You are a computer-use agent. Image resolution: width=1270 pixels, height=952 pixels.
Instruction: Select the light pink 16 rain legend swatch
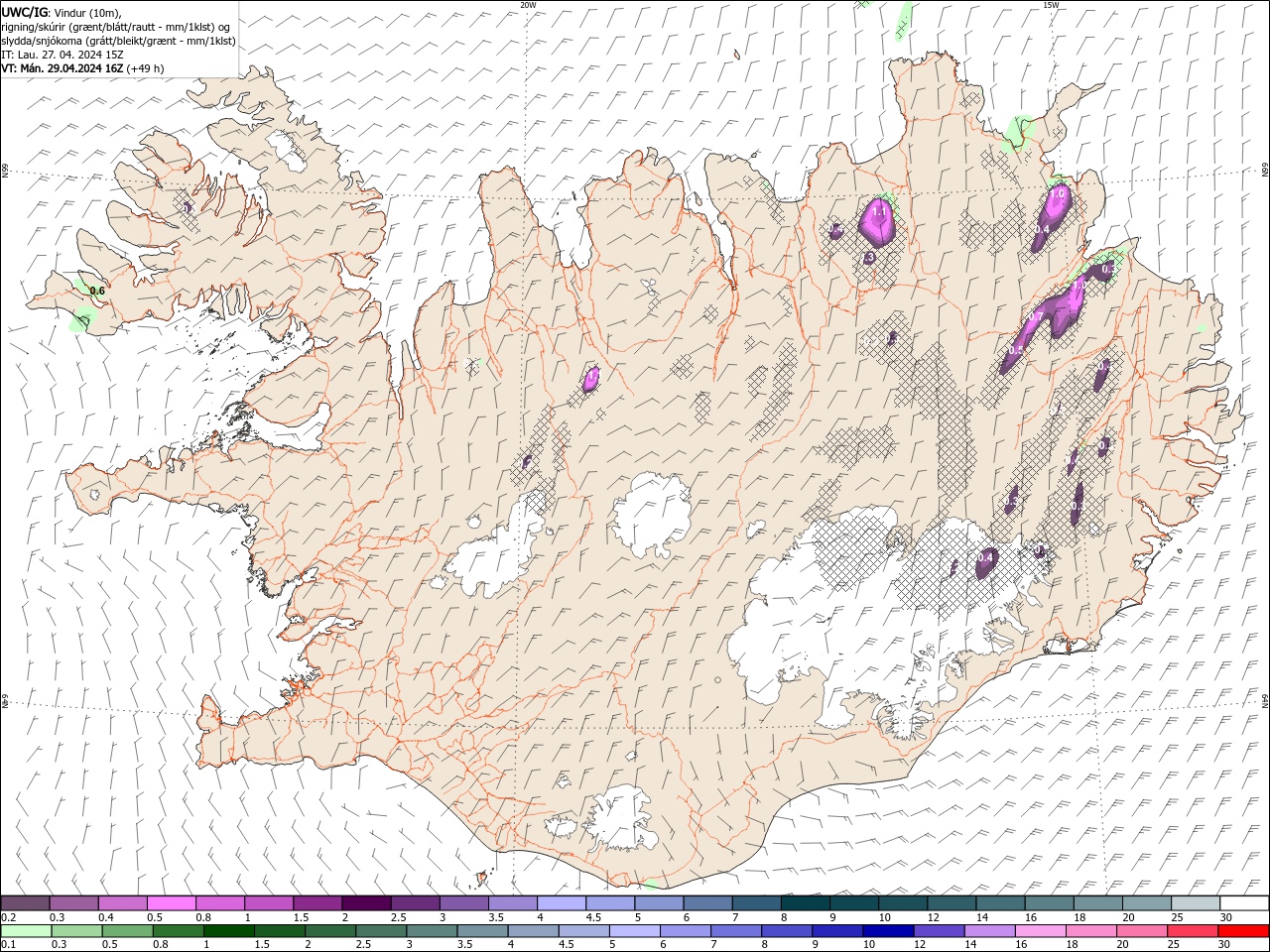tap(1040, 930)
